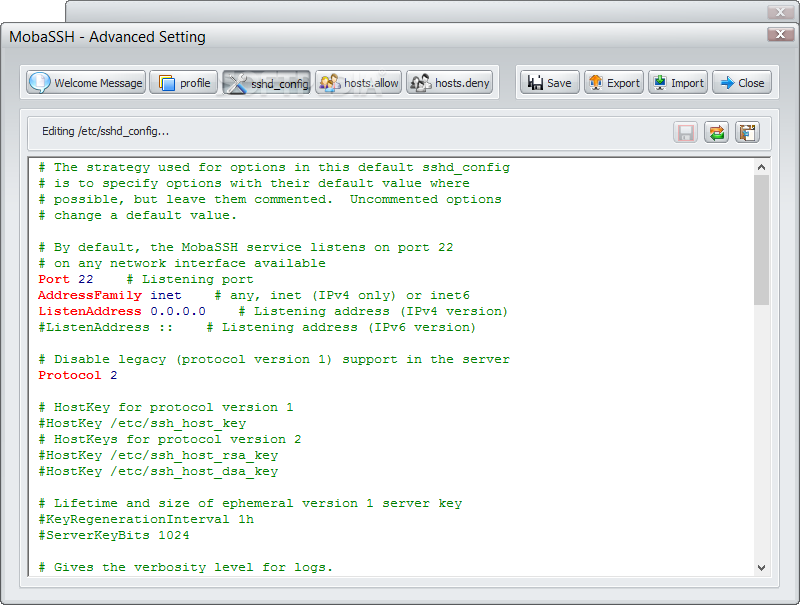
Task: Close the MobaSSH Advanced Setting window
Action: coord(780,35)
